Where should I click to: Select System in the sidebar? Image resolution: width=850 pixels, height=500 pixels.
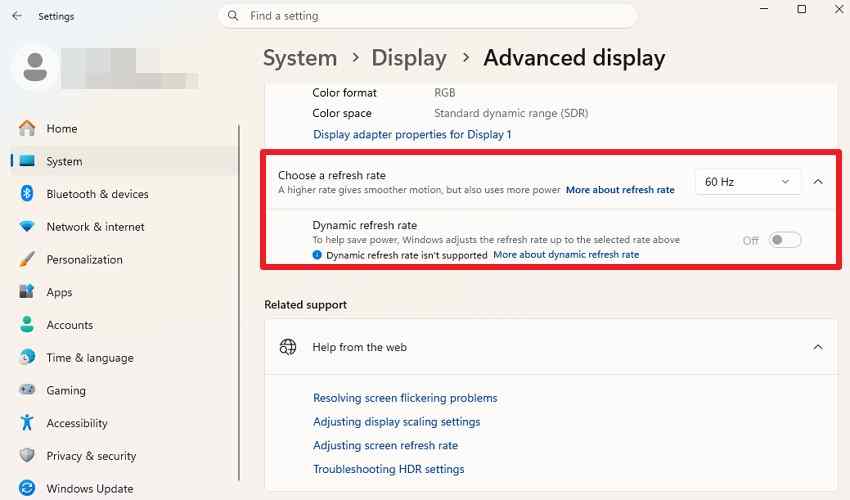point(124,161)
